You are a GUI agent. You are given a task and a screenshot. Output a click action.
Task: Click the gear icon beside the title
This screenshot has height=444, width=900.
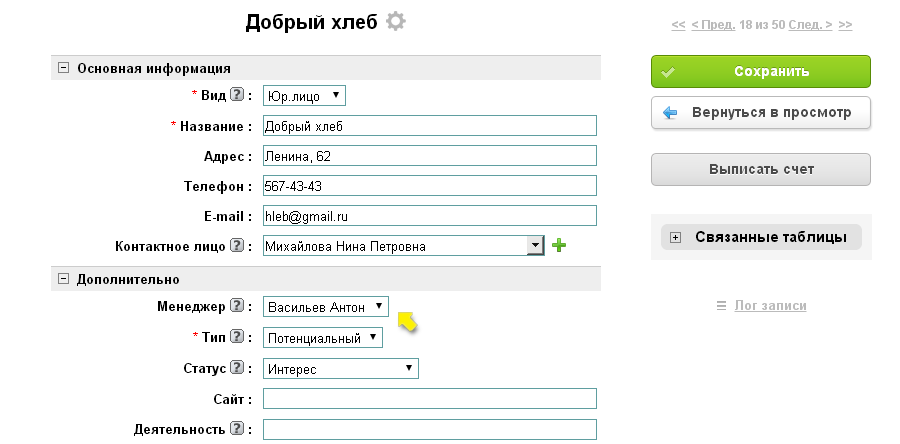(397, 22)
